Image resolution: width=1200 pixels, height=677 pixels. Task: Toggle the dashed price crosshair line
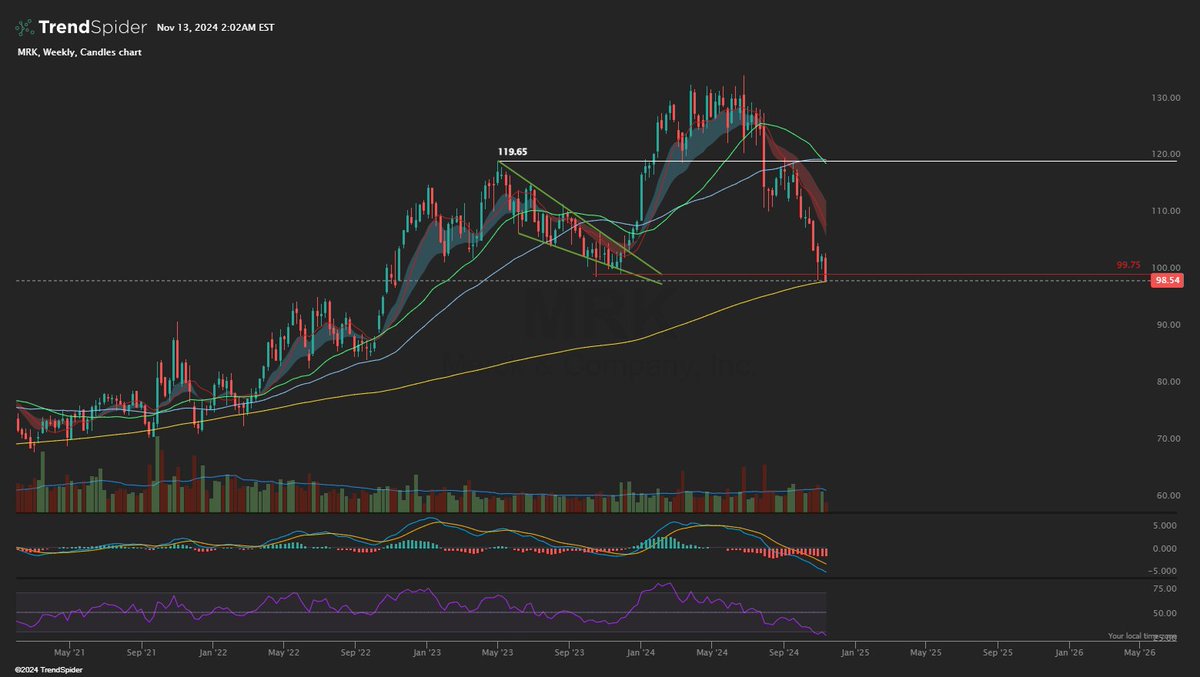[x=400, y=280]
